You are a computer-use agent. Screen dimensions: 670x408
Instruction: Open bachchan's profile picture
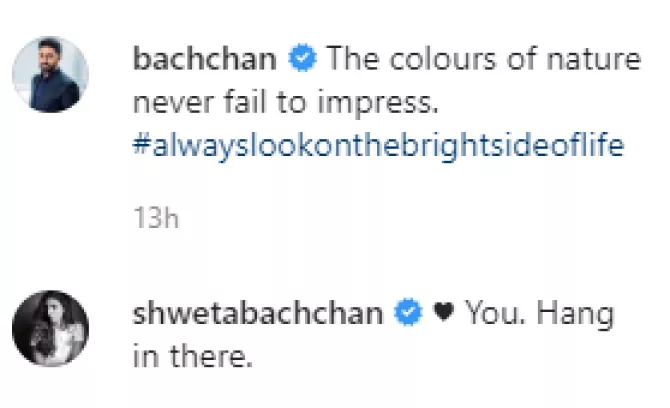coord(57,80)
